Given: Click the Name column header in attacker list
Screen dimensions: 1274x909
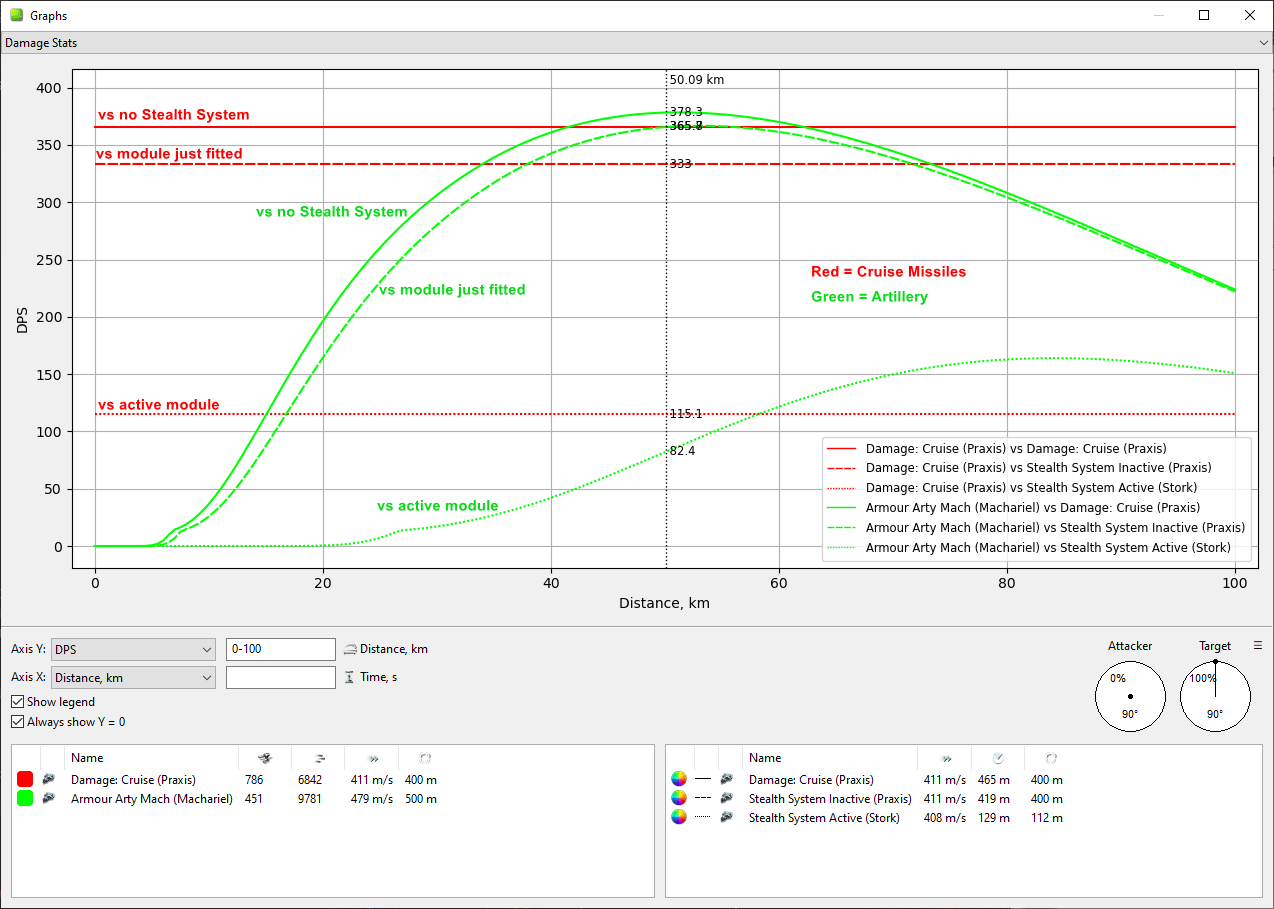Looking at the screenshot, I should [x=87, y=758].
